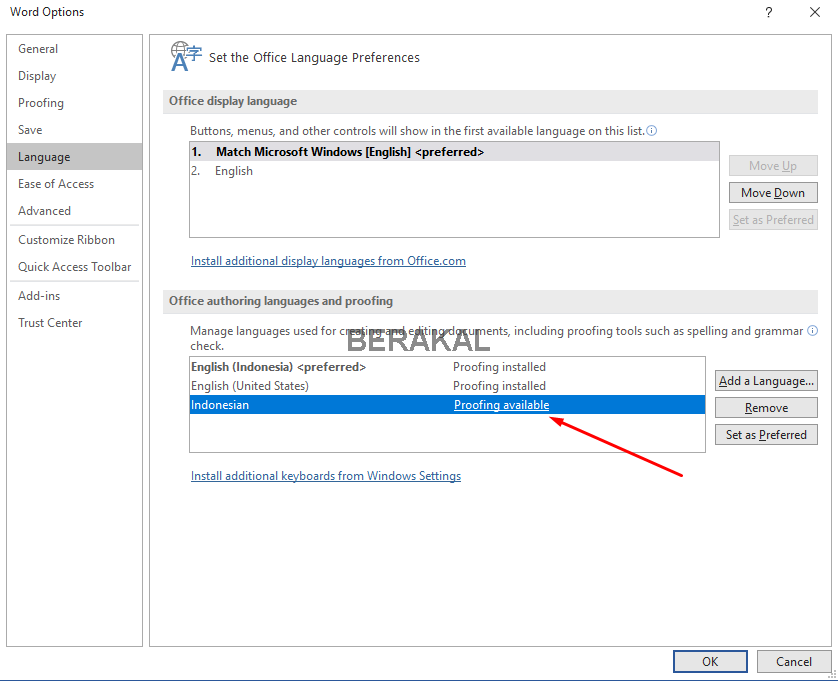Open the Add-ins category
This screenshot has width=838, height=681.
tap(74, 296)
